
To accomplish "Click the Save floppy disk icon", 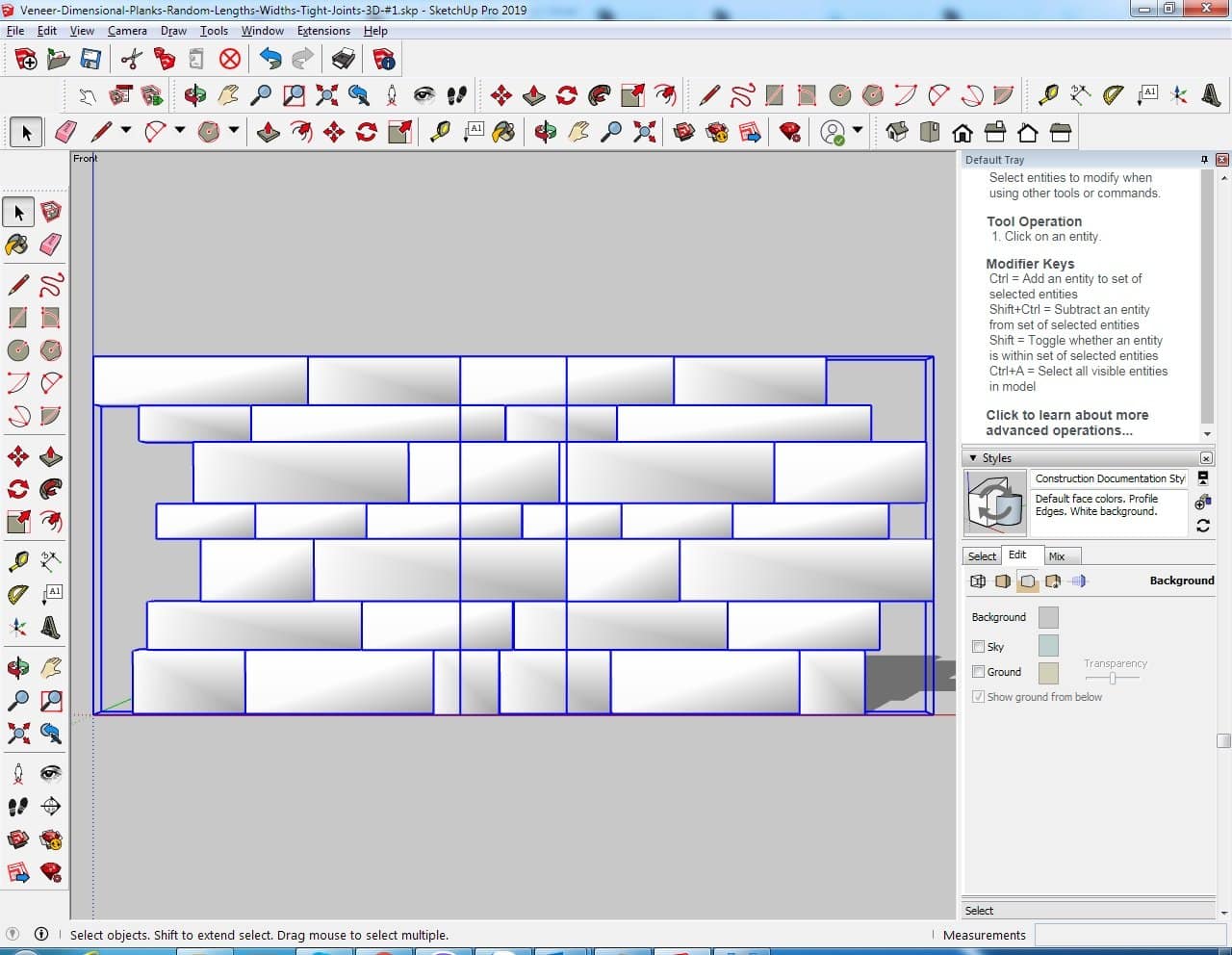I will pyautogui.click(x=90, y=60).
